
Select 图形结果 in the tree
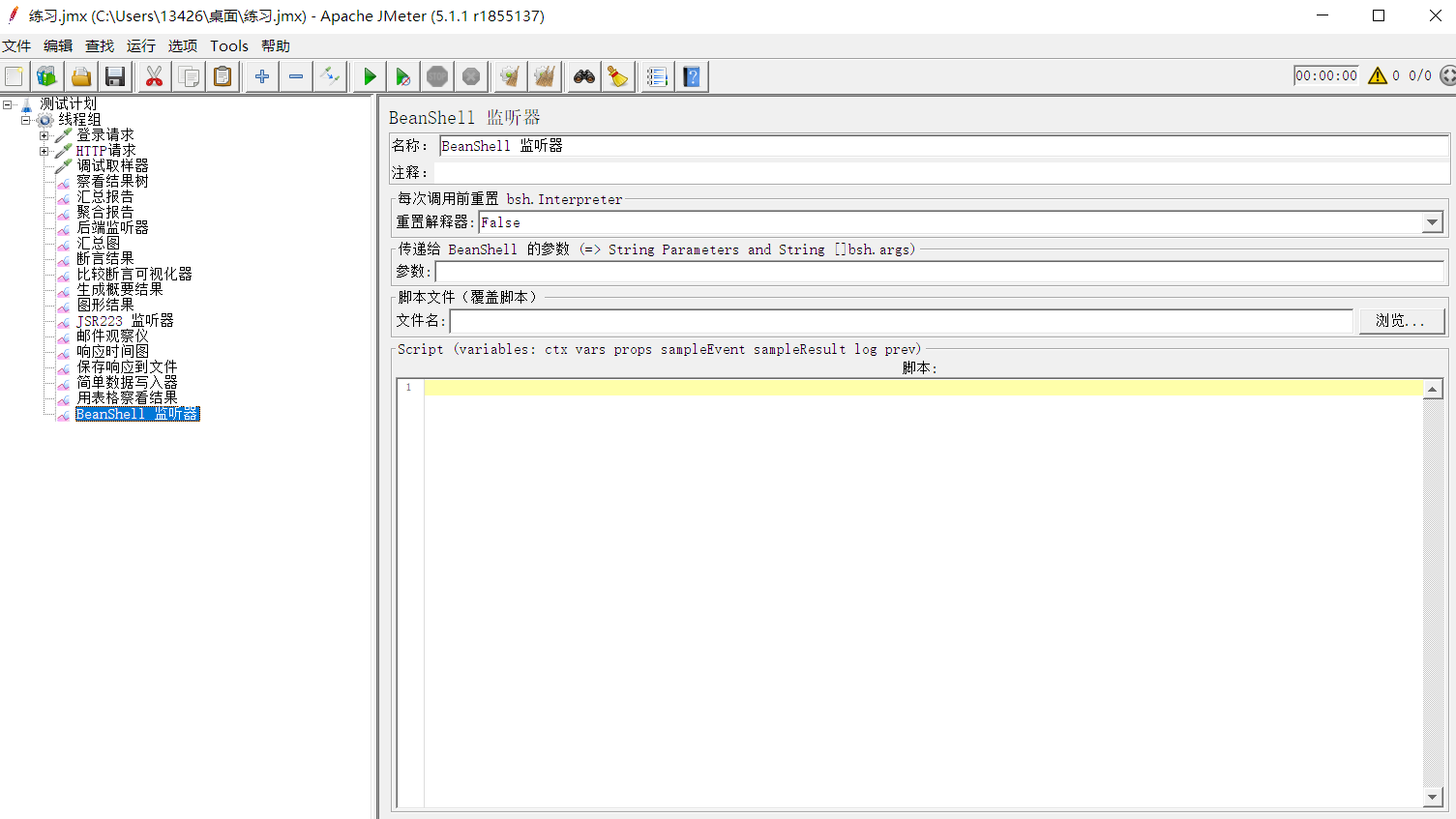105,306
